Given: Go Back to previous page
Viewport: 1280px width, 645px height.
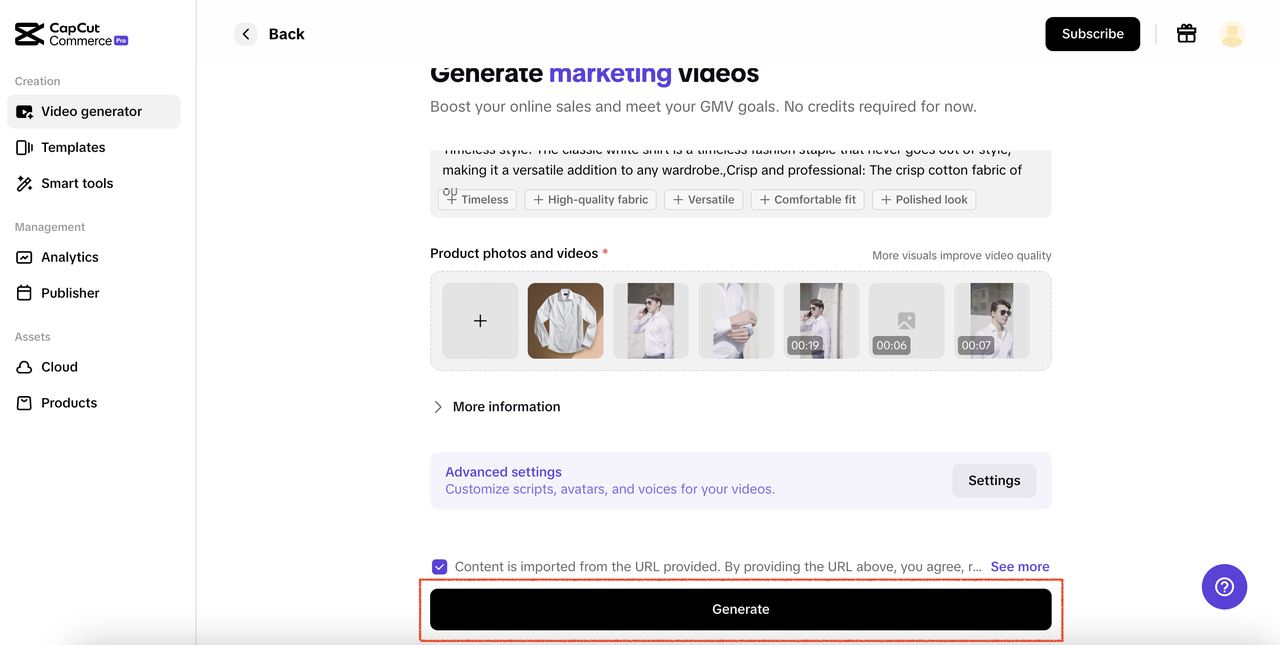Looking at the screenshot, I should [271, 34].
